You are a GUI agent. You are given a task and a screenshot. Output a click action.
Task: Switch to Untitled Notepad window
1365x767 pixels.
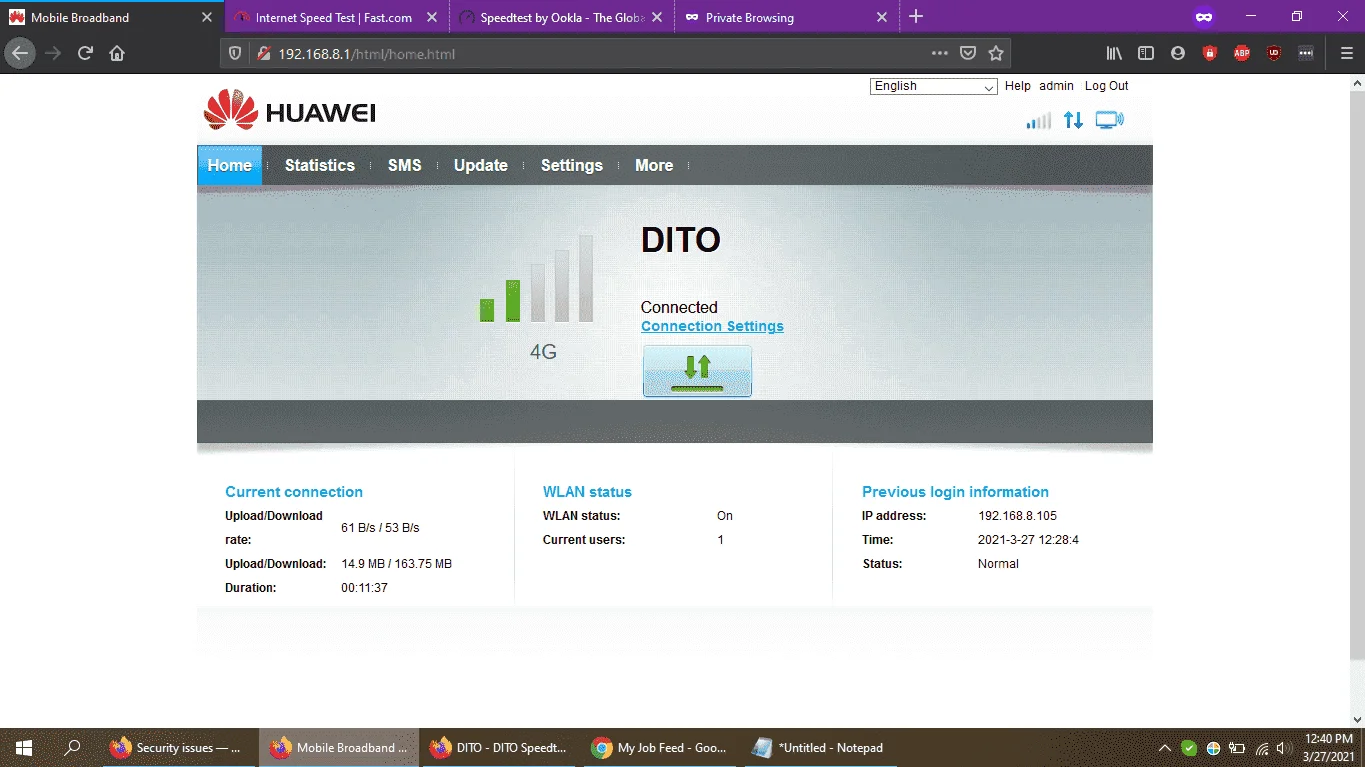click(x=818, y=748)
